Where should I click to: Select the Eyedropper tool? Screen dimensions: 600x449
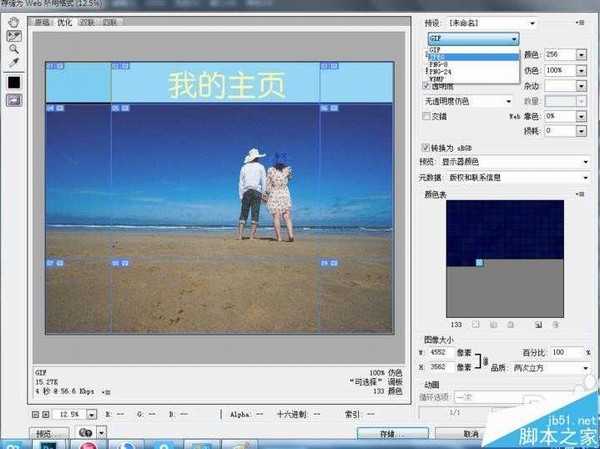pos(15,61)
